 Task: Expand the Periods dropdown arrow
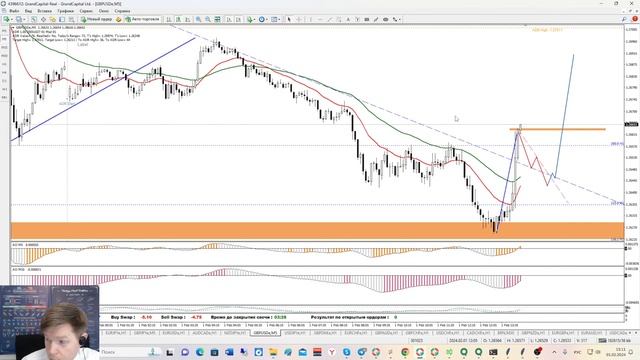point(267,19)
